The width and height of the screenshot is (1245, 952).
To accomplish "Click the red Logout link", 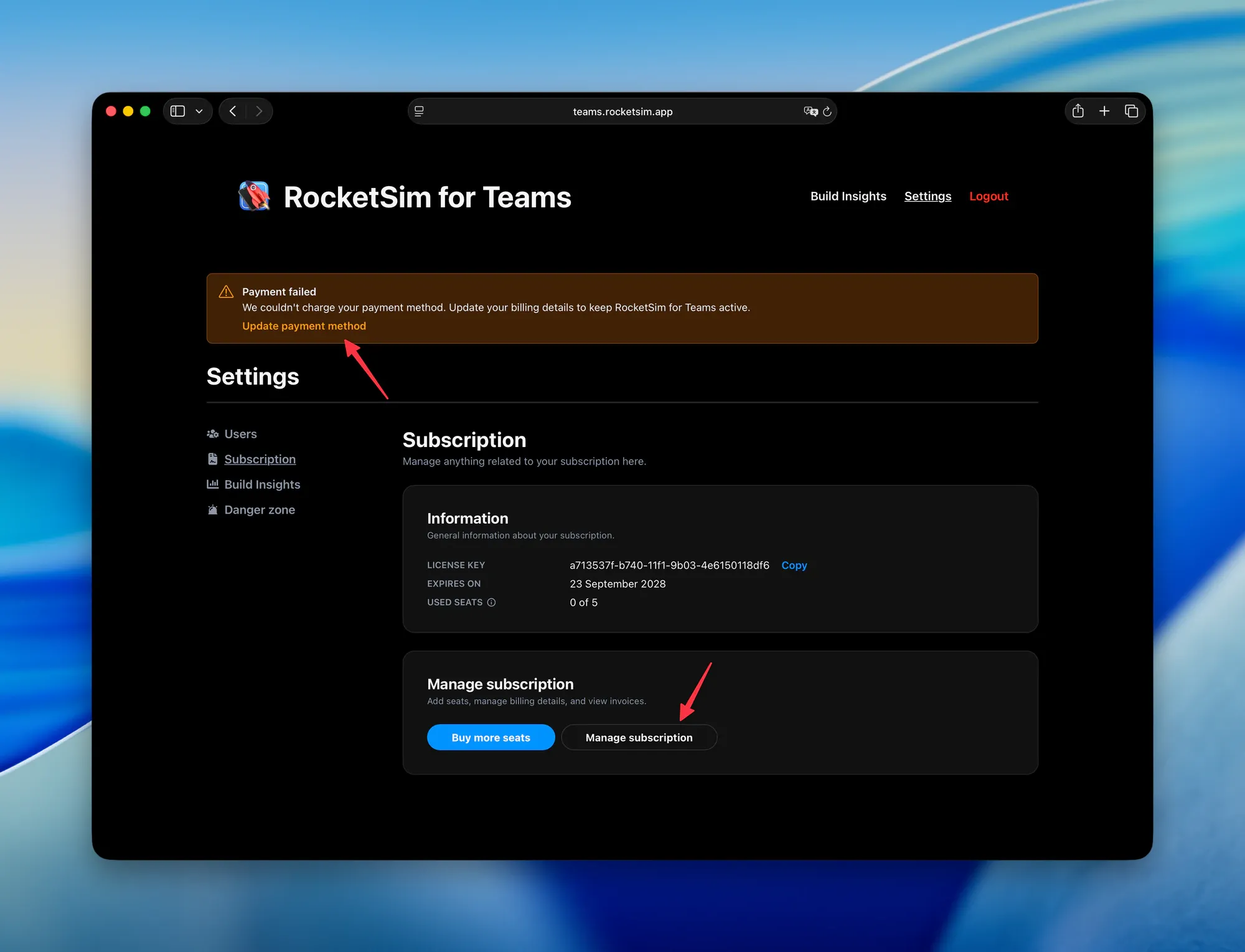I will (989, 196).
